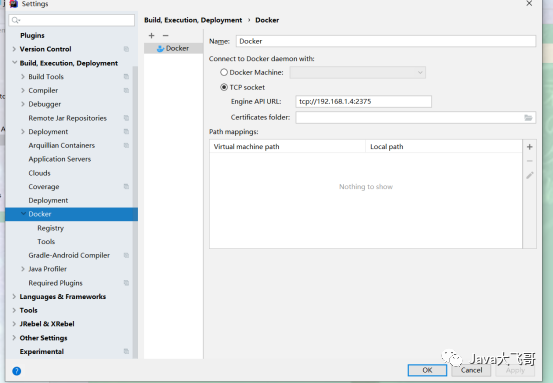Screen dimensions: 553x383
Task: Add a new path mapping
Action: click(x=529, y=147)
